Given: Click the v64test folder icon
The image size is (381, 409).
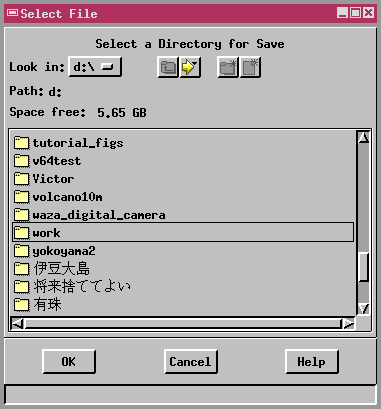Looking at the screenshot, I should (22, 161).
